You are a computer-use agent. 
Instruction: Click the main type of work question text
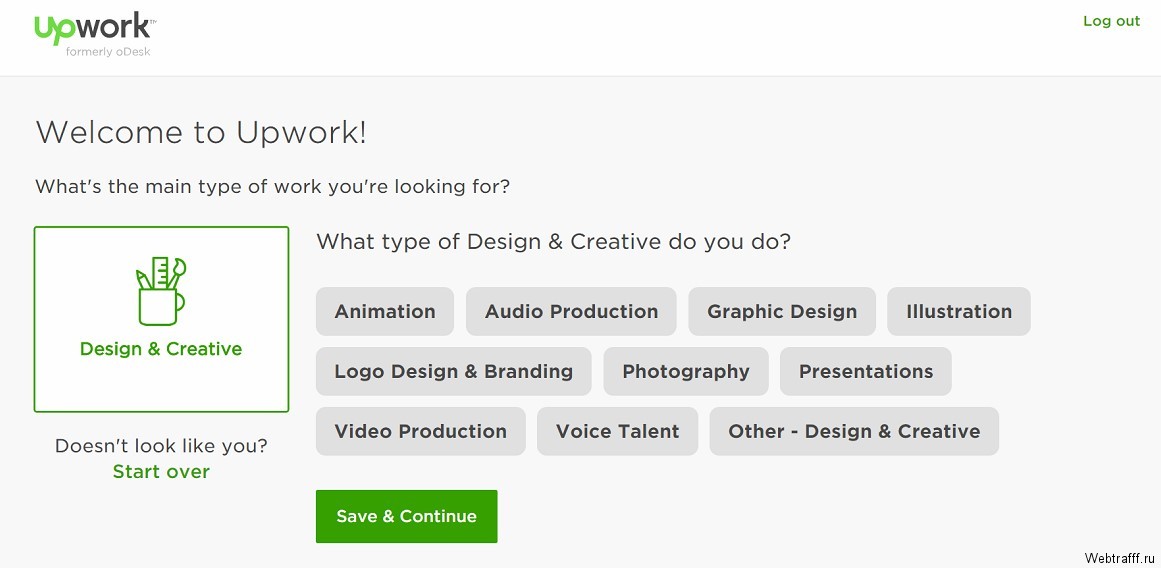(272, 186)
